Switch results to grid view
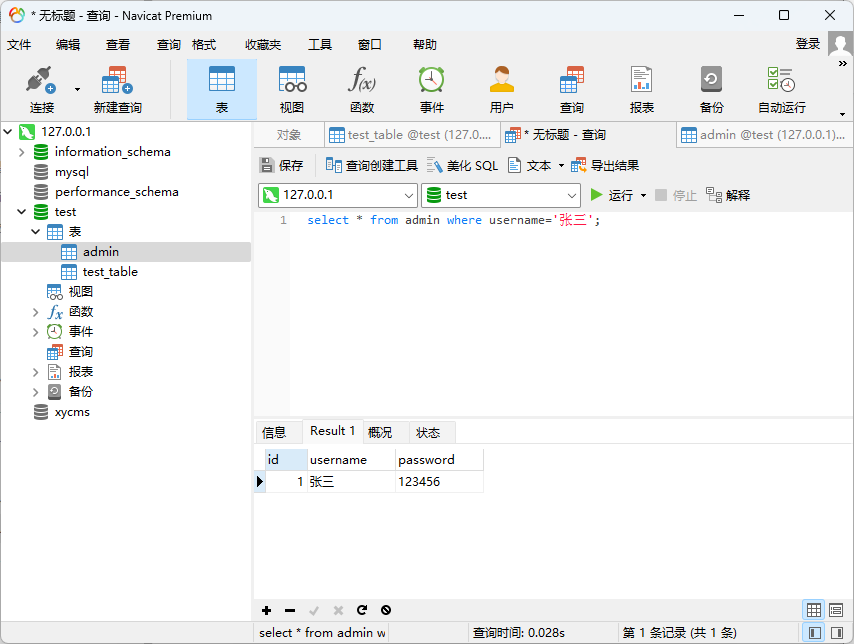 tap(814, 610)
